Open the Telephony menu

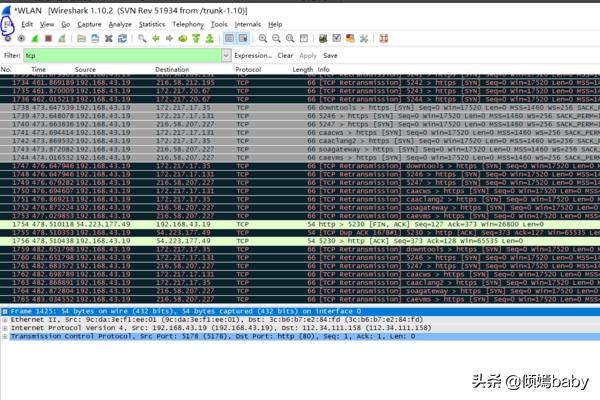pos(188,24)
